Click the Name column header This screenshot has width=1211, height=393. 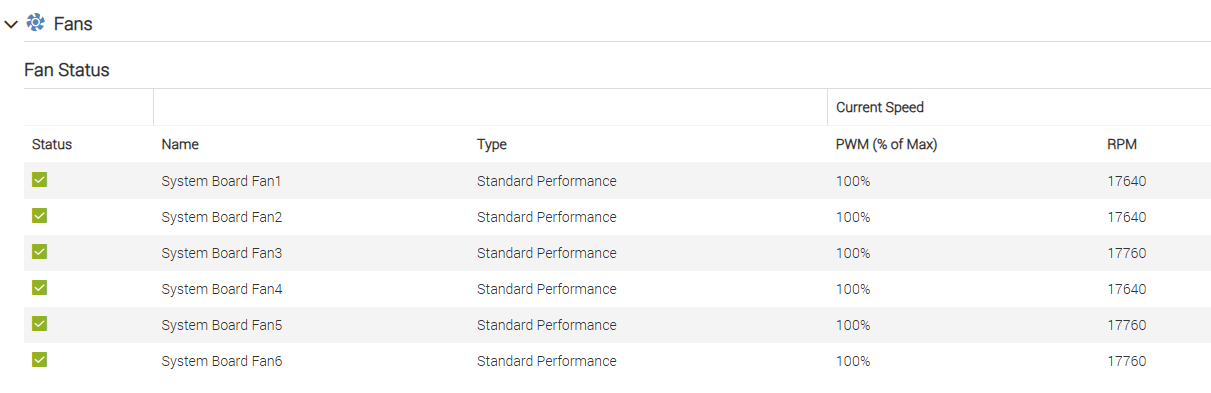(180, 144)
